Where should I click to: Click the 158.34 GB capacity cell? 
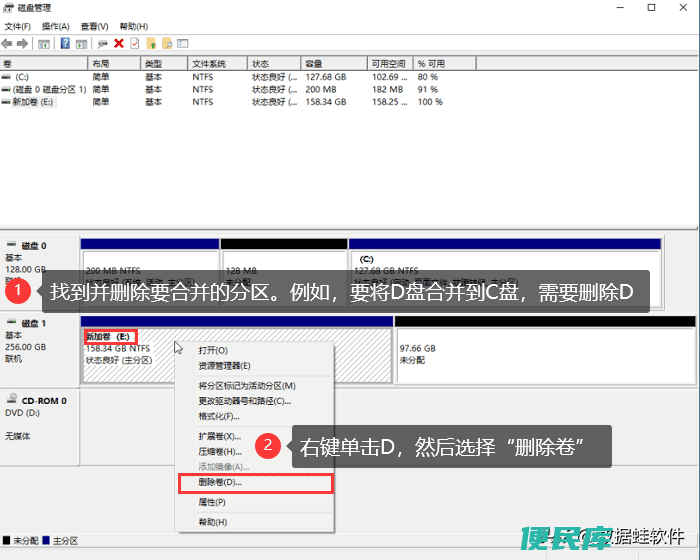326,102
